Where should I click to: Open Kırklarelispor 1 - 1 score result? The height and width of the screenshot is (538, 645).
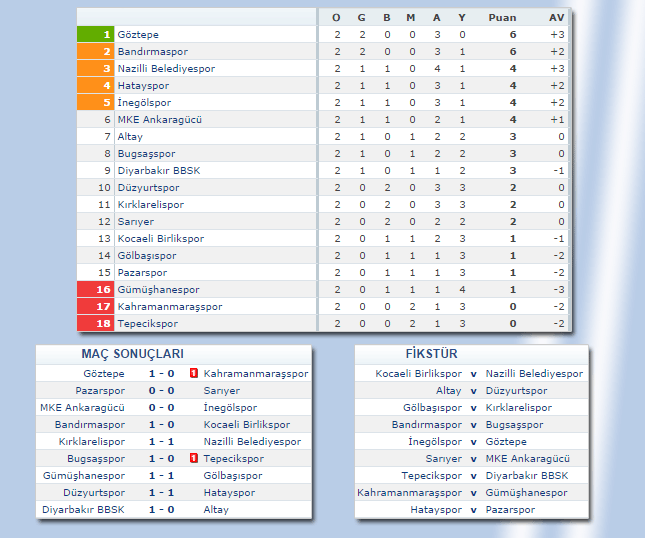click(162, 441)
